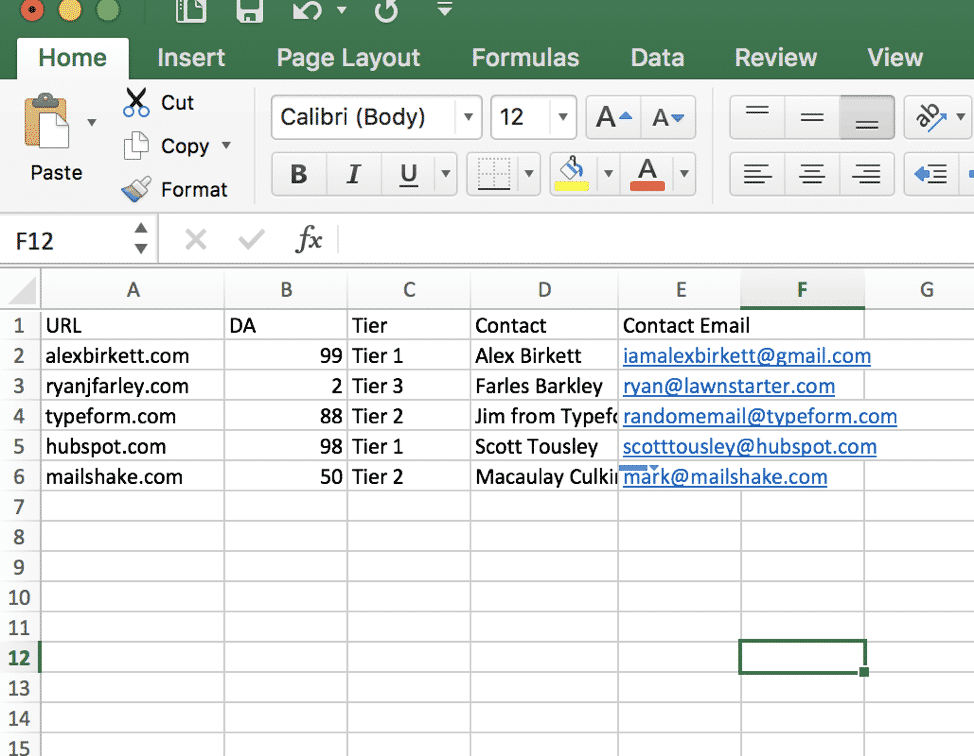The height and width of the screenshot is (756, 974).
Task: Click the Name Box stepper arrows
Action: point(141,239)
